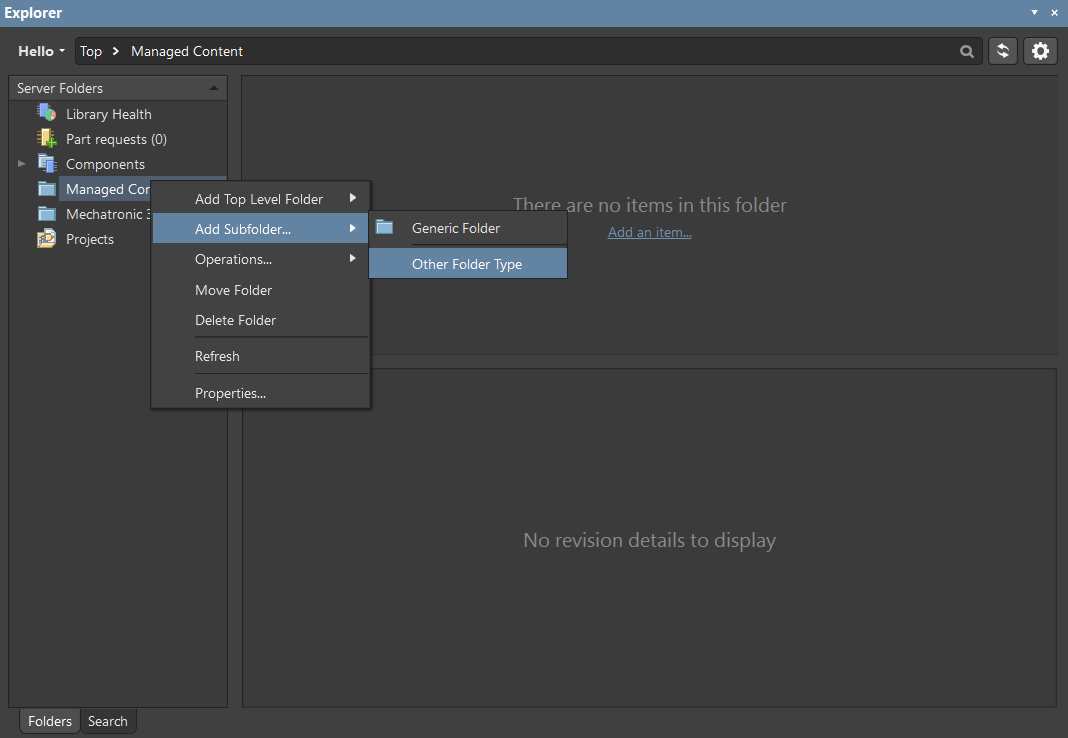Screen dimensions: 1068x738
Task: Click the Mechatronic folder icon
Action: tap(46, 214)
